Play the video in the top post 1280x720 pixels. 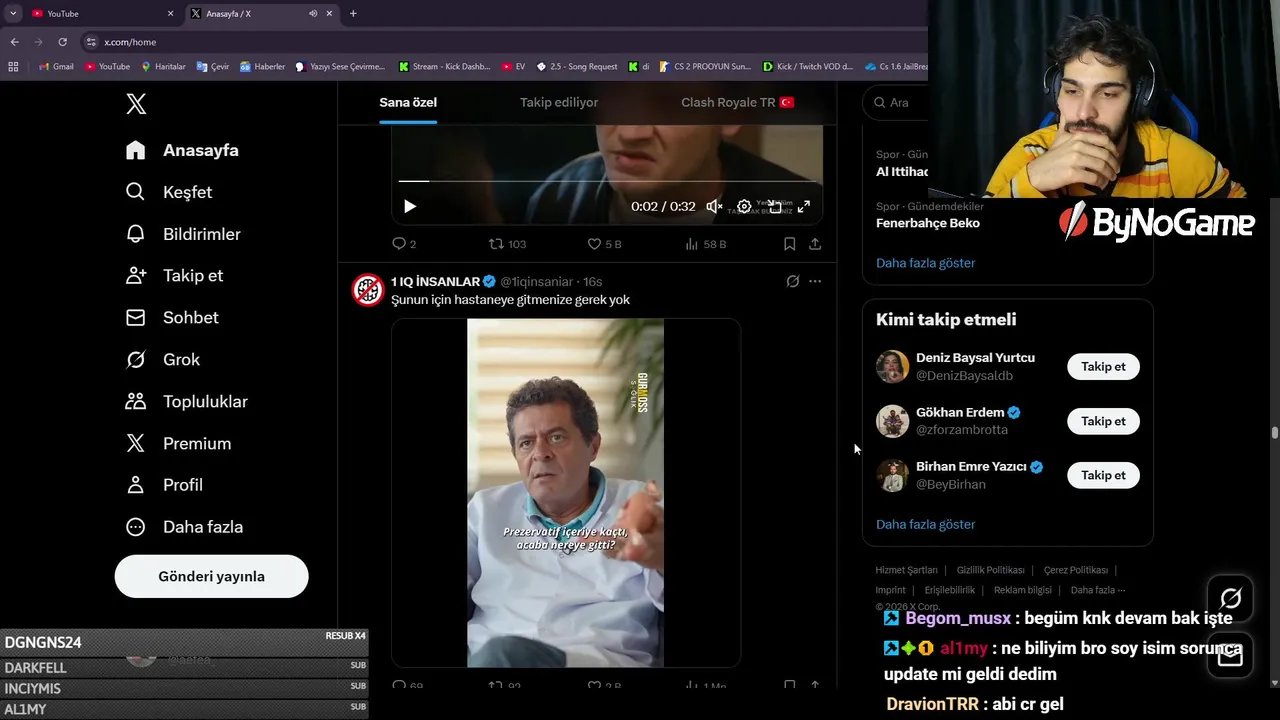point(410,206)
